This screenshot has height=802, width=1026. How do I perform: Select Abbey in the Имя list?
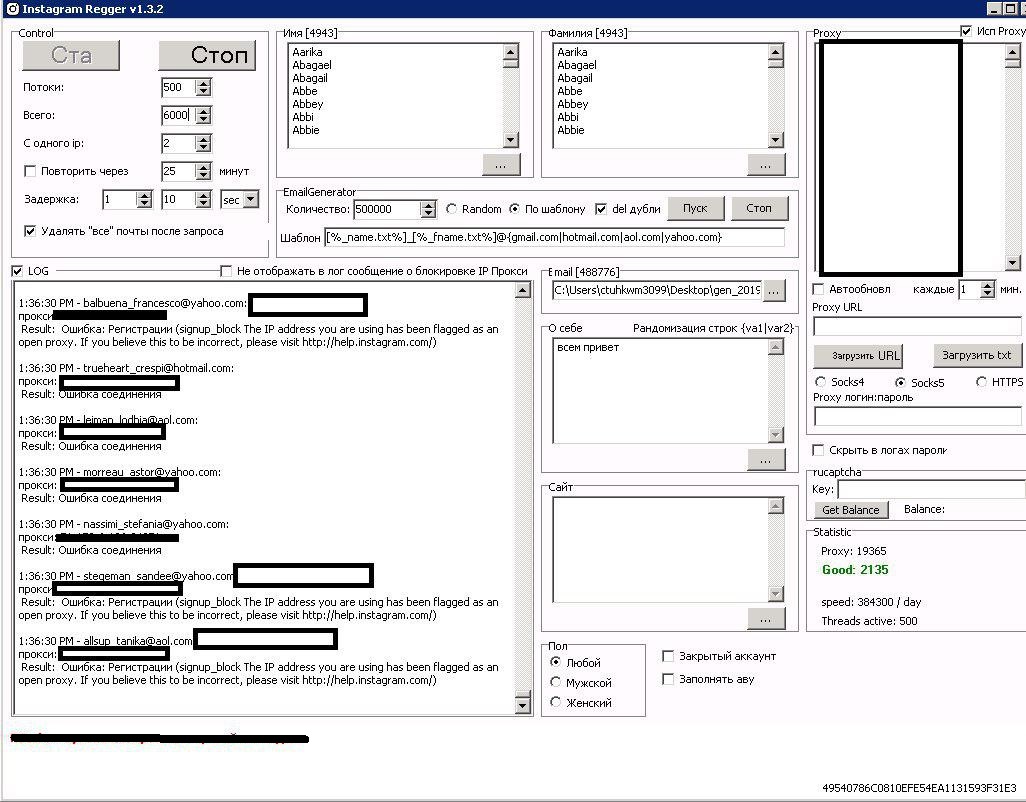pyautogui.click(x=308, y=104)
